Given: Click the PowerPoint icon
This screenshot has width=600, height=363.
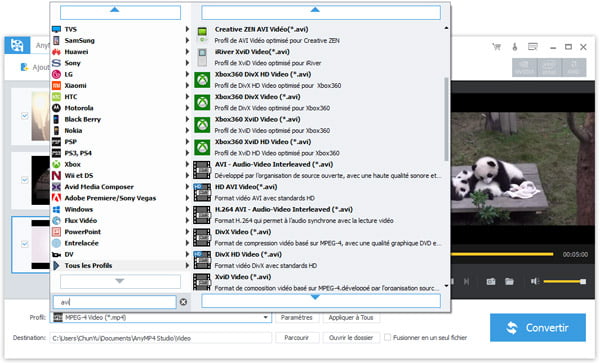Looking at the screenshot, I should pos(56,232).
